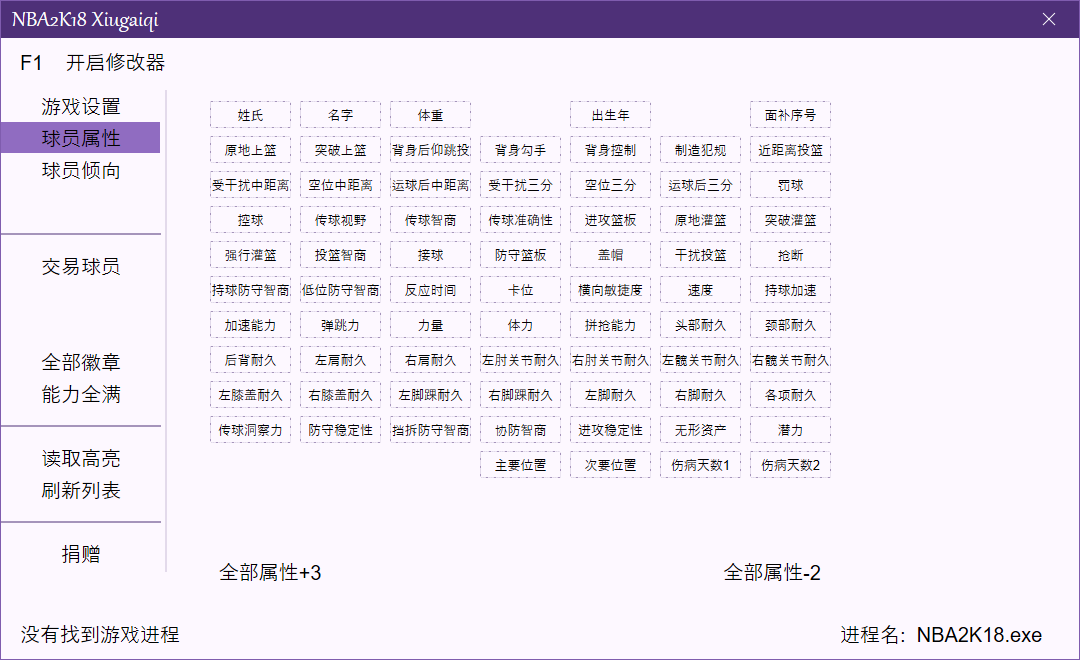This screenshot has height=660, width=1080.
Task: Switch to the 球员倾向 sidebar tab
Action: pos(80,170)
